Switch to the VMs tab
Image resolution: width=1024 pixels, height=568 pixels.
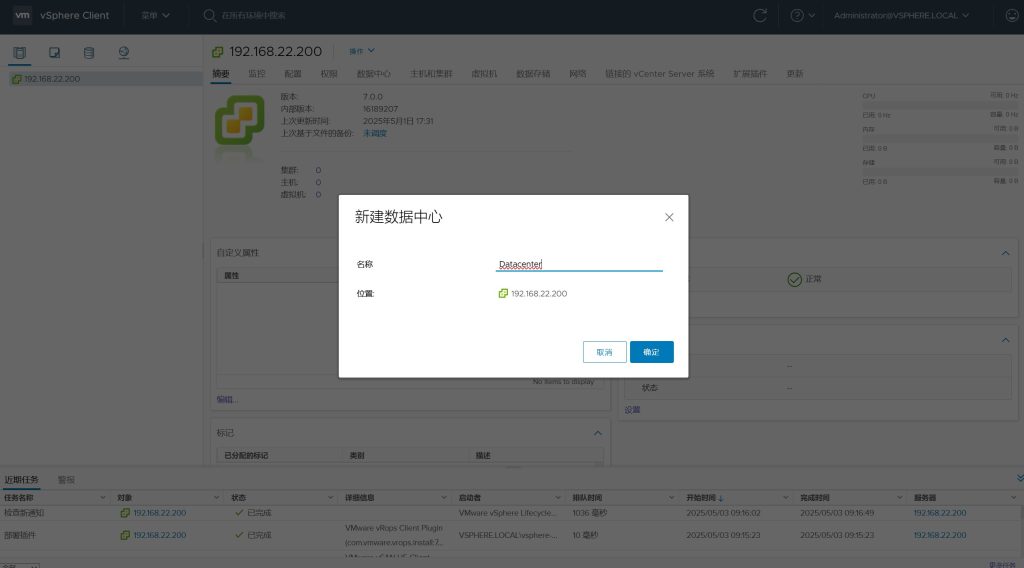pos(484,74)
